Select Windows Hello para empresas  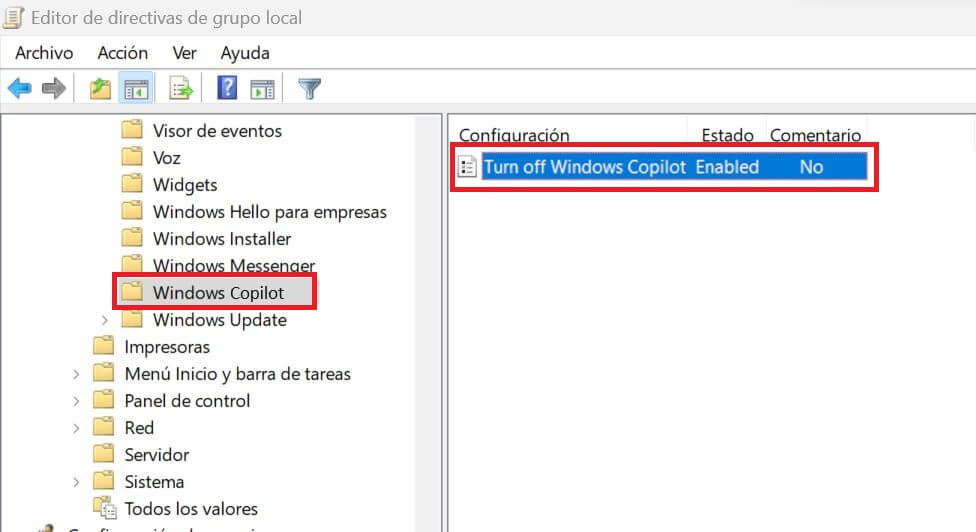270,212
